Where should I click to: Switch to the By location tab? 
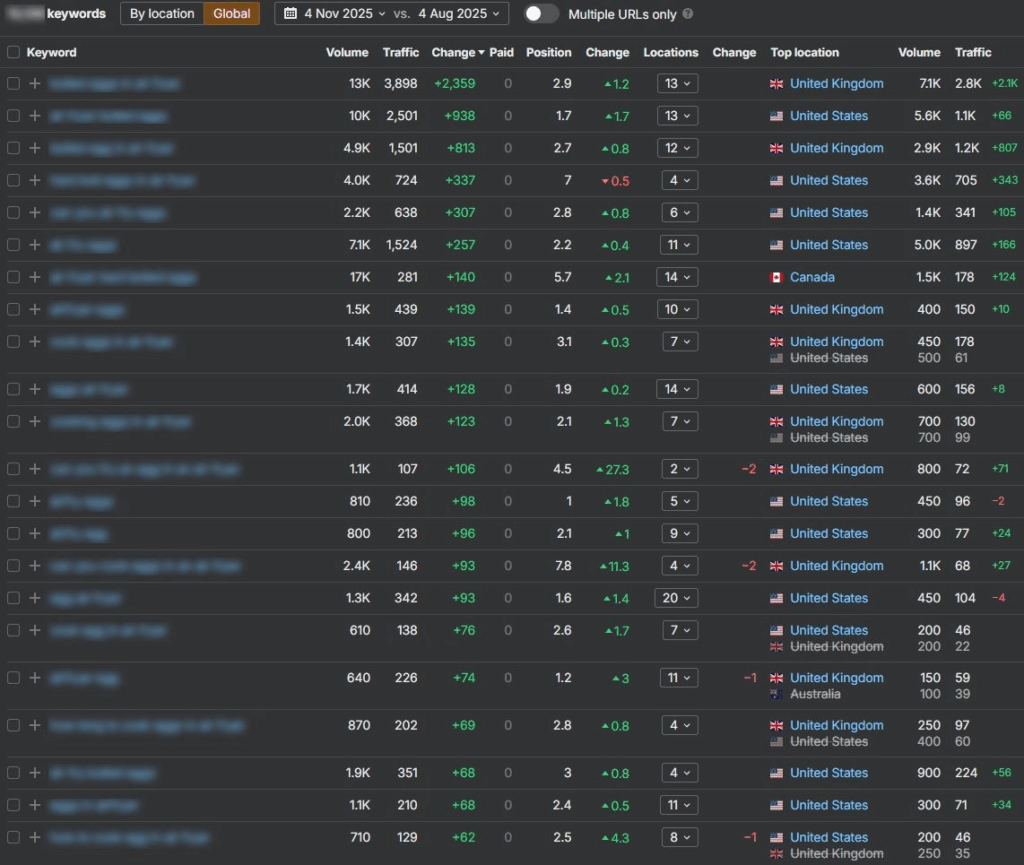pos(162,14)
